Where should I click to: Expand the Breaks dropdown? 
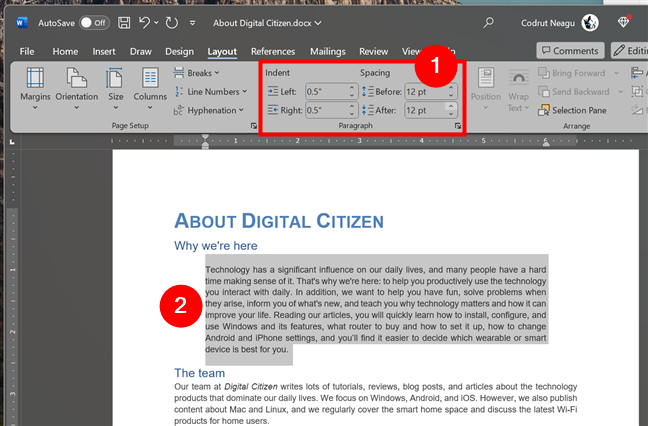click(197, 73)
